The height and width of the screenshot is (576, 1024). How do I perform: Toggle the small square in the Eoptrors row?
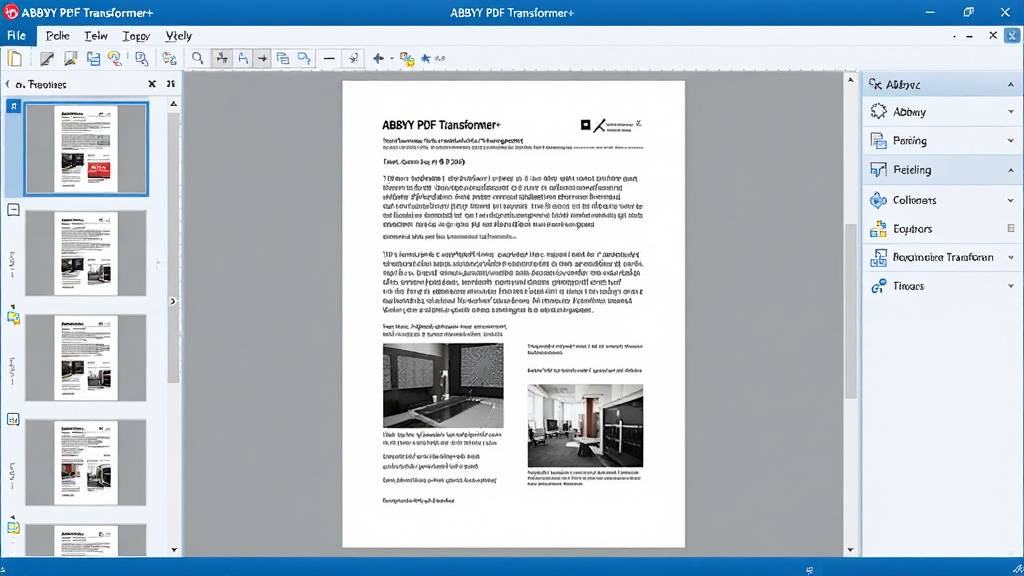1011,229
